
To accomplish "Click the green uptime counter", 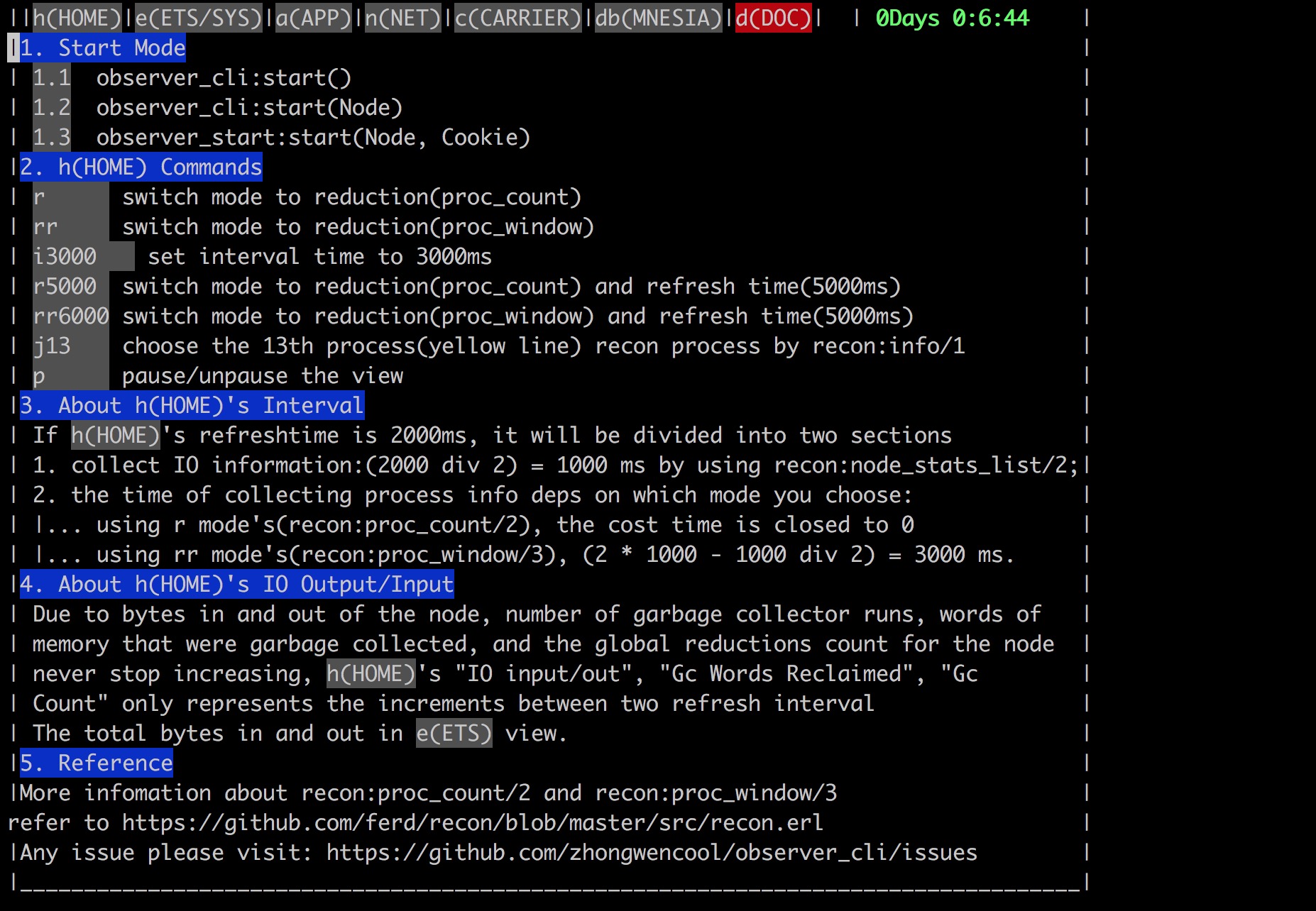I will coord(952,18).
